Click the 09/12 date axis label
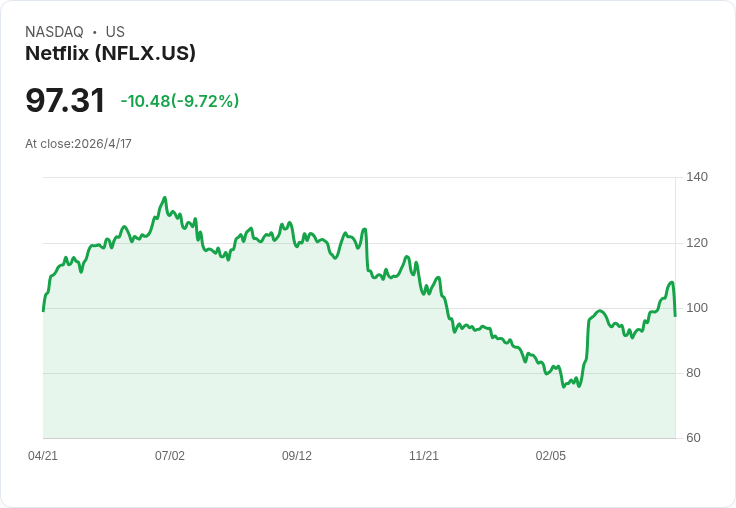The height and width of the screenshot is (508, 736). 297,456
